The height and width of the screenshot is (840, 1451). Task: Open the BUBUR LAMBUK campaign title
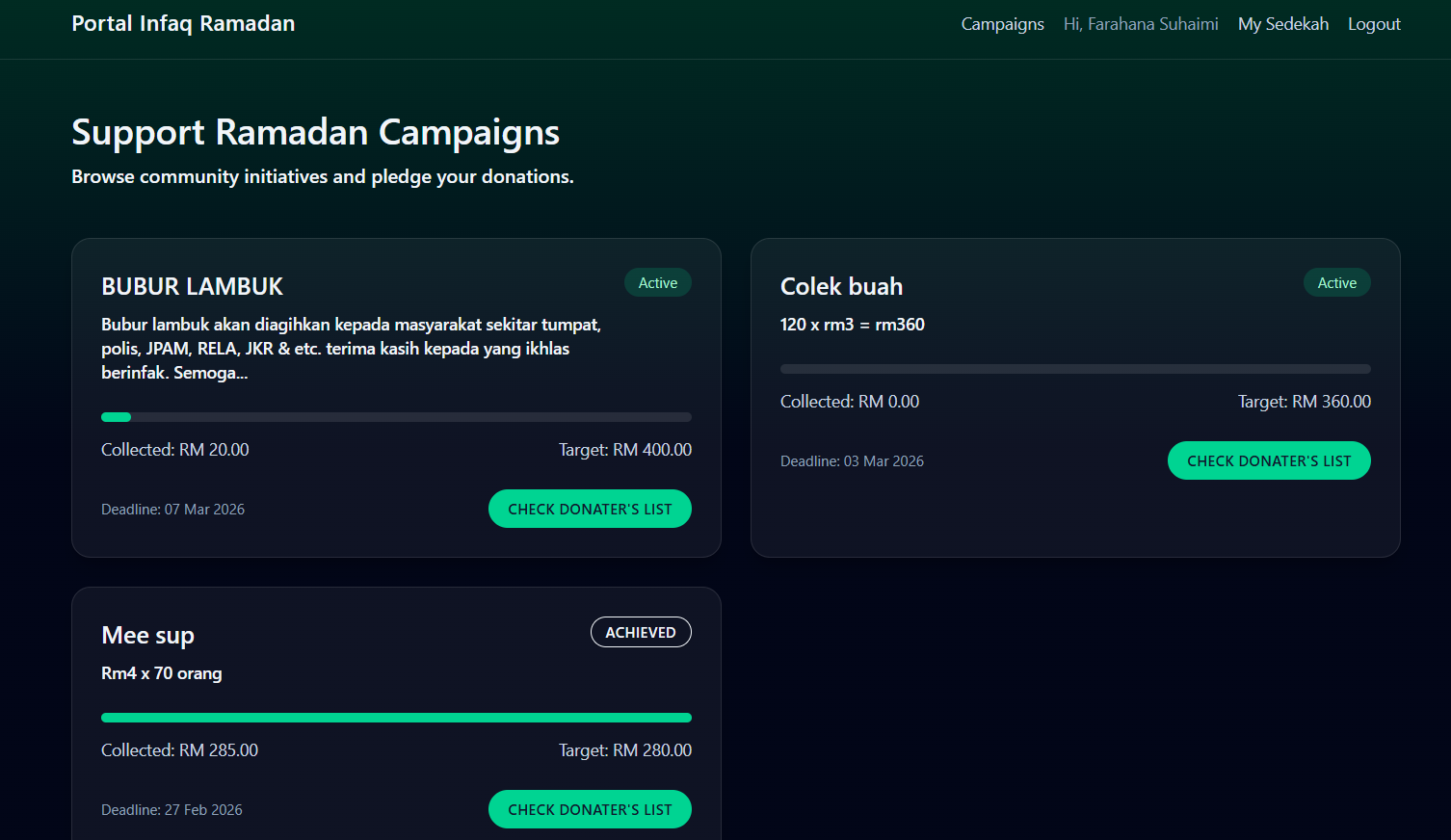point(192,286)
